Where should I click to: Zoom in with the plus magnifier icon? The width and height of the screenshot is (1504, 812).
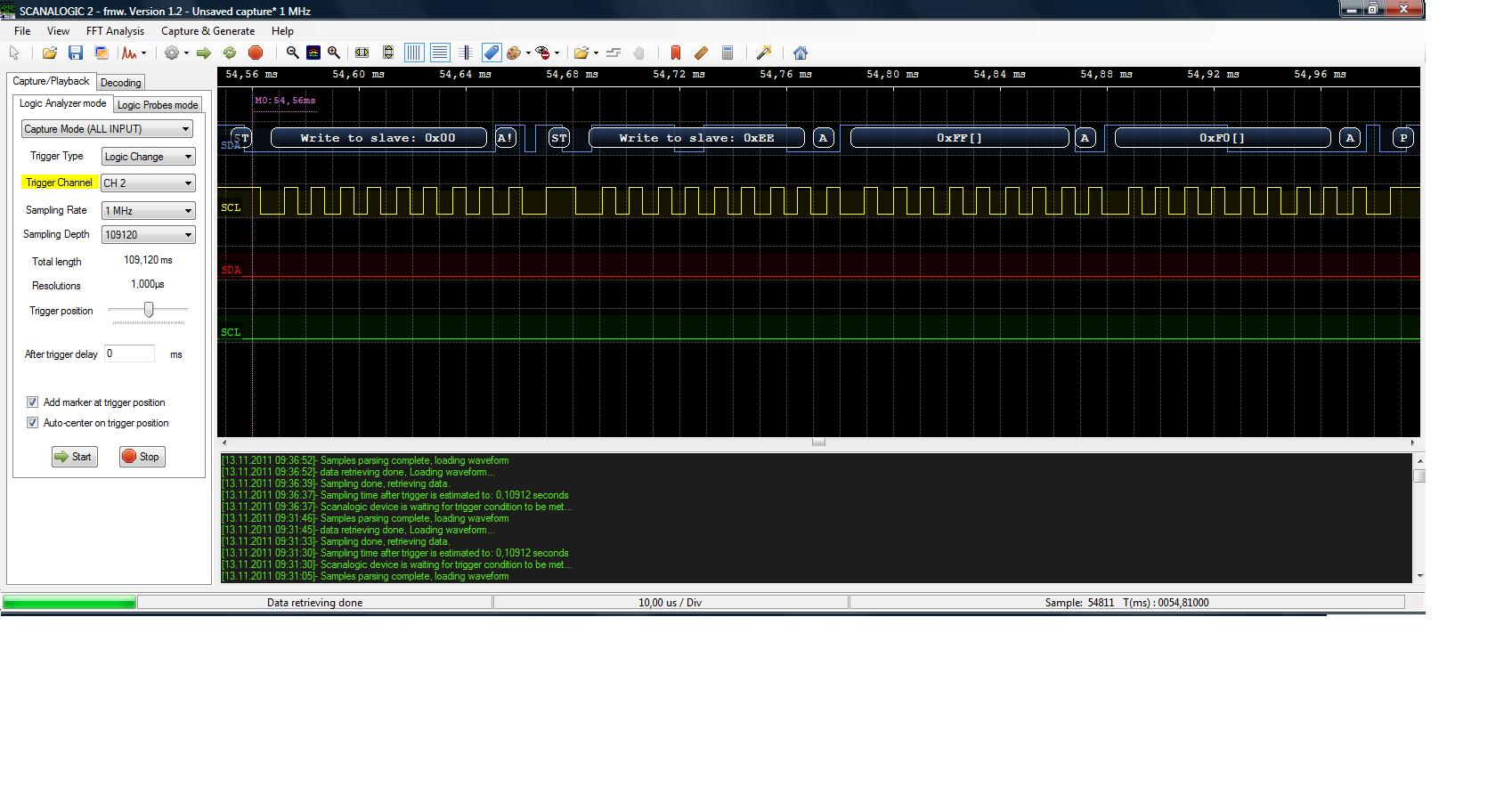[x=334, y=53]
